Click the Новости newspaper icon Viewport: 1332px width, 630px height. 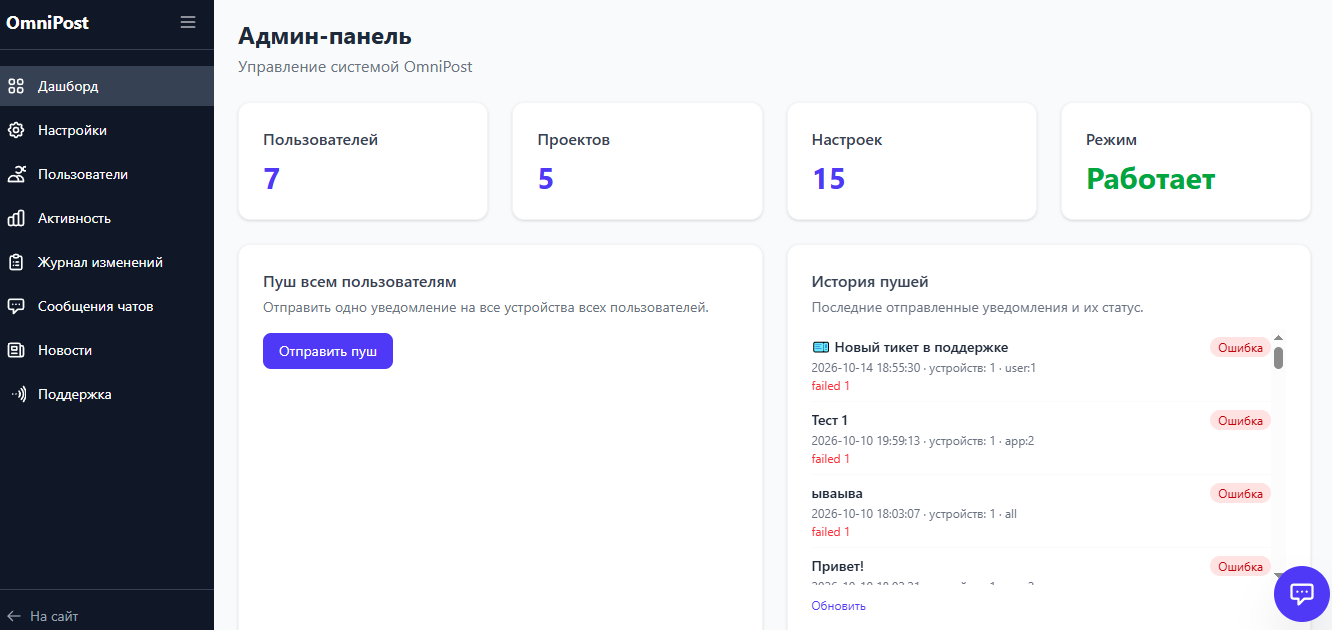tap(16, 350)
